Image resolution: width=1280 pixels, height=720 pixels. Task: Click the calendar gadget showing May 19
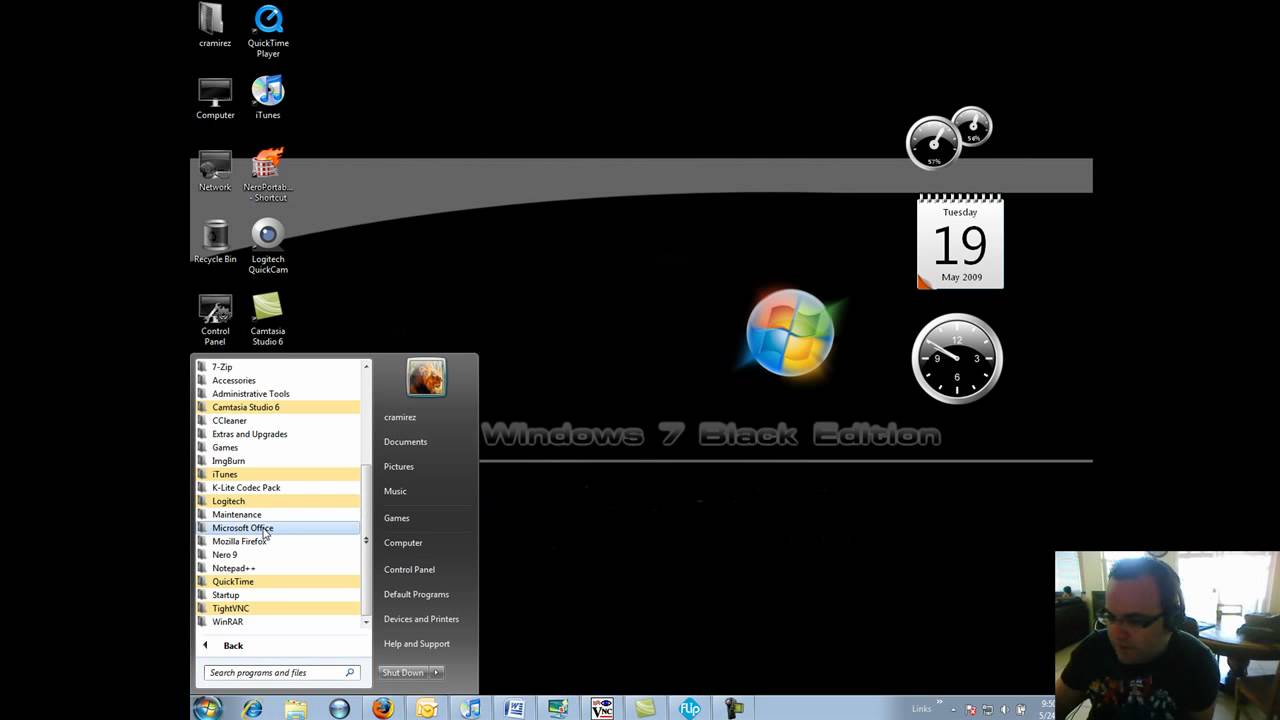(960, 241)
